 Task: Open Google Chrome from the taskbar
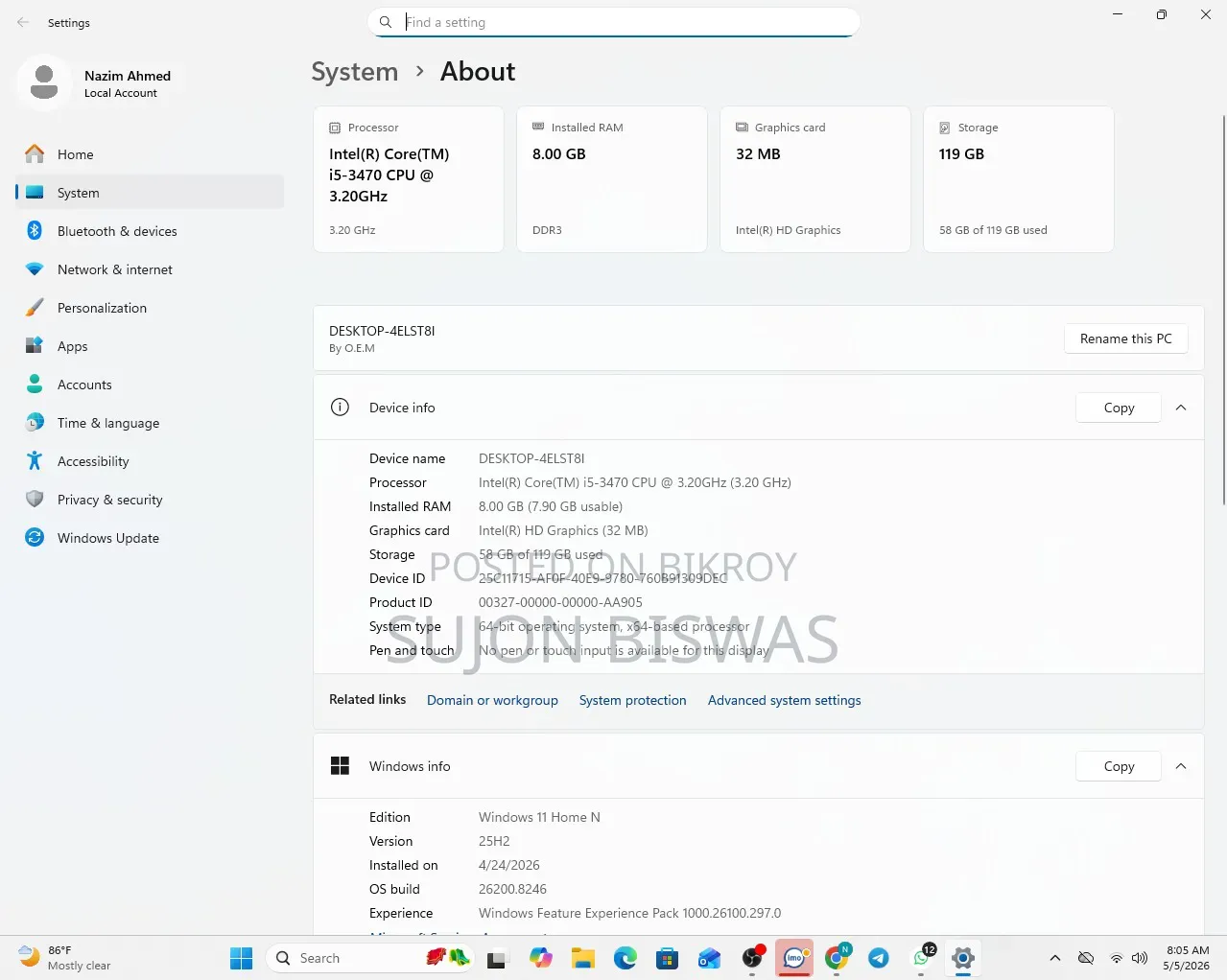tap(837, 958)
